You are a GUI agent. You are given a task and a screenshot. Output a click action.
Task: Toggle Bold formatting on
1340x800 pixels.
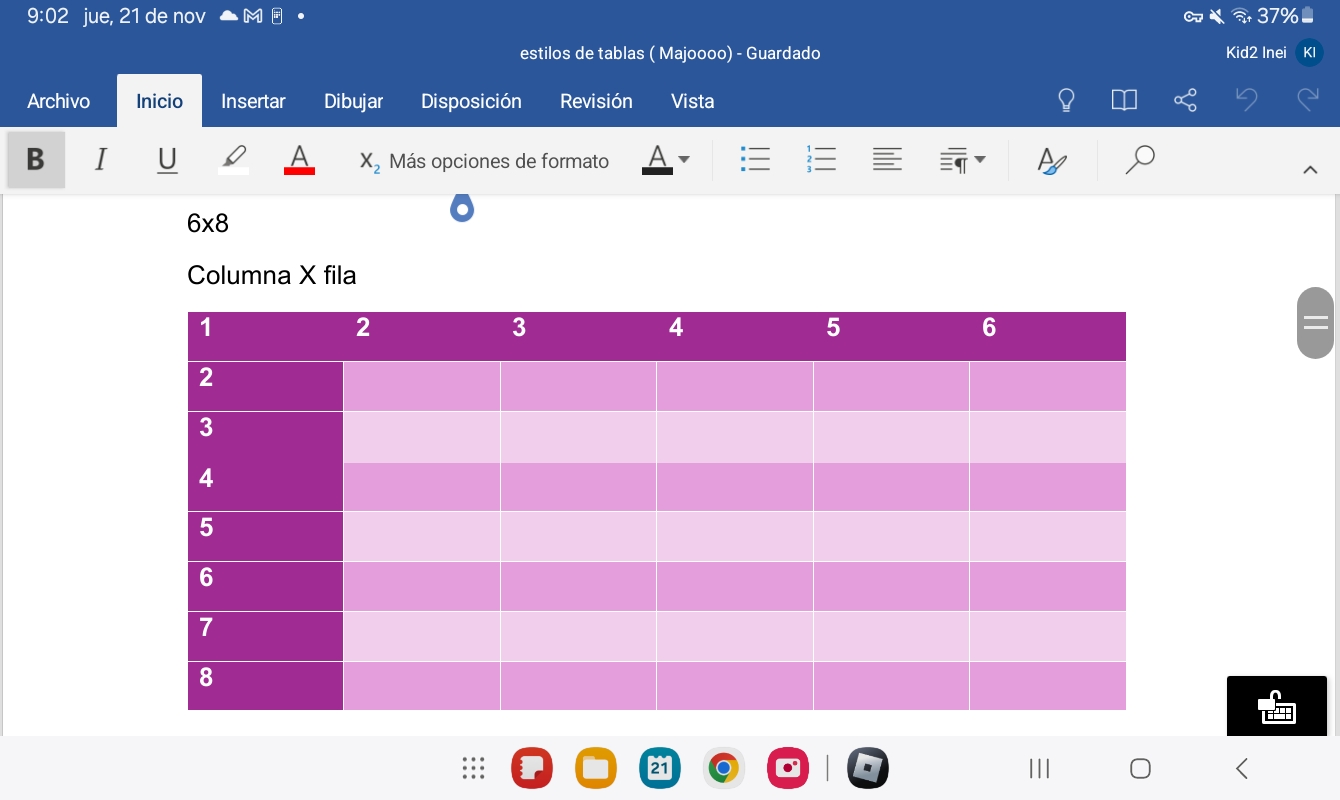coord(36,160)
